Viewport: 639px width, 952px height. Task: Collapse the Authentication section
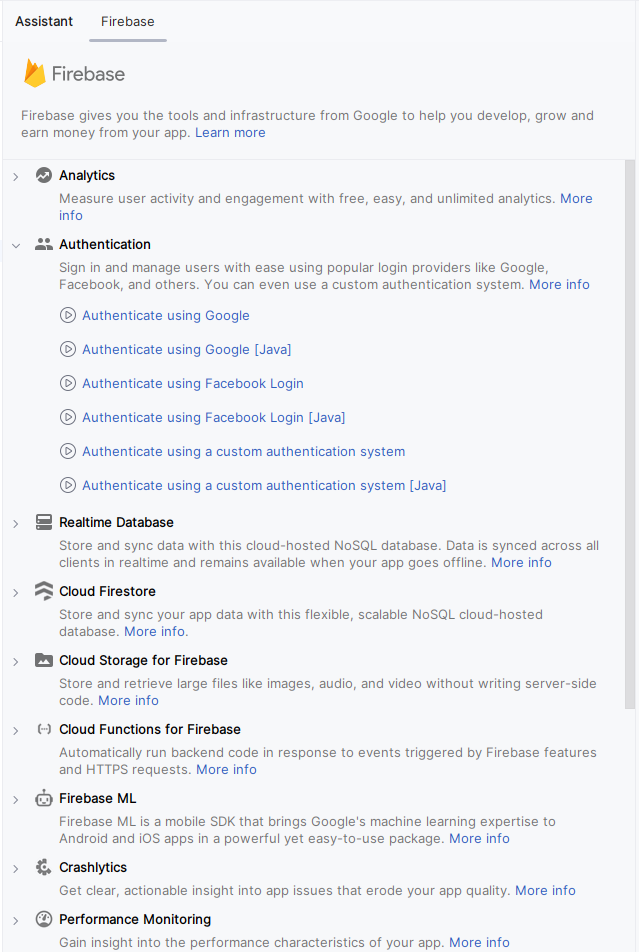coord(15,245)
